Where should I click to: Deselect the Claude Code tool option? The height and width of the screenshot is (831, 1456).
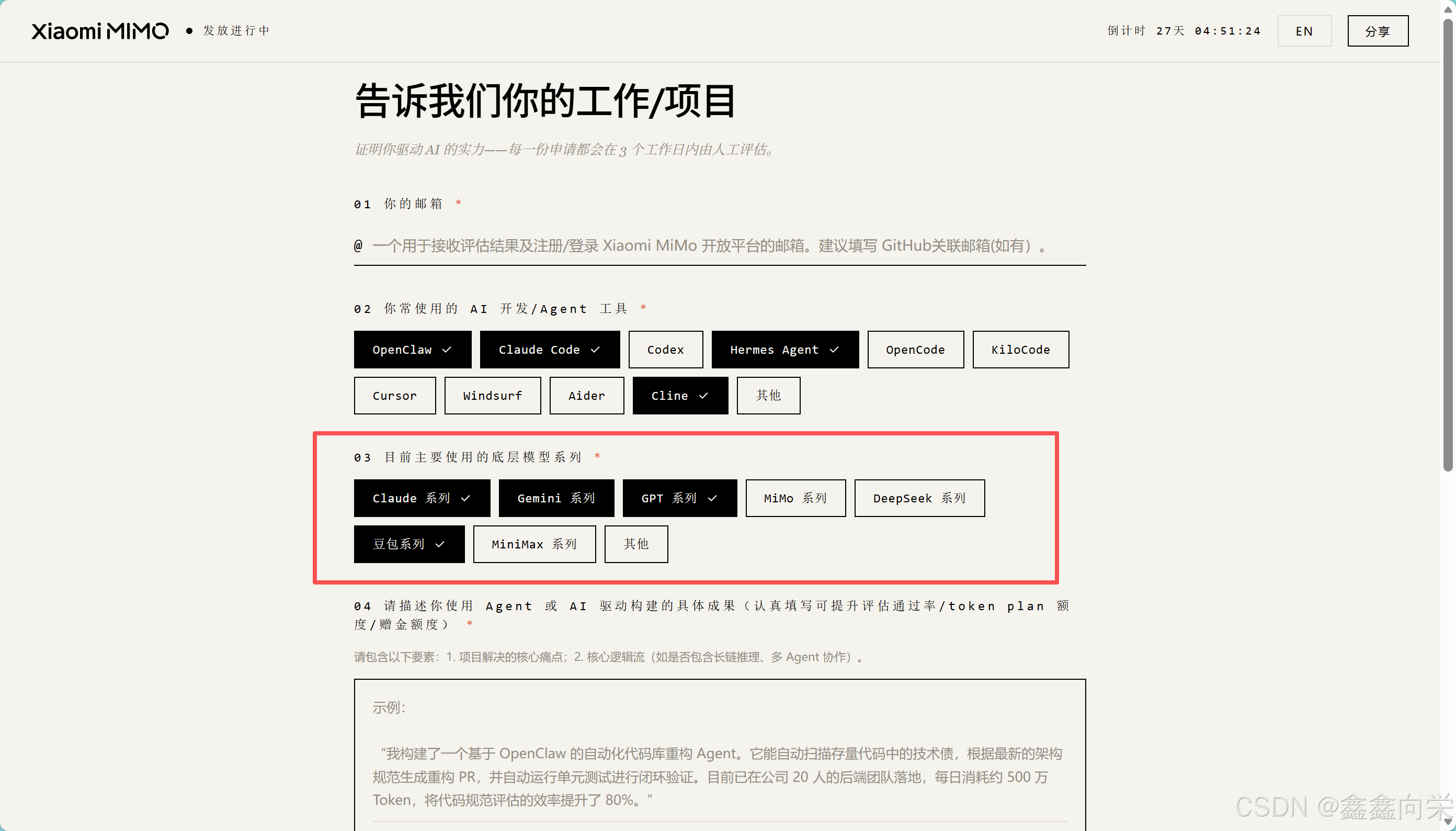[x=549, y=349]
